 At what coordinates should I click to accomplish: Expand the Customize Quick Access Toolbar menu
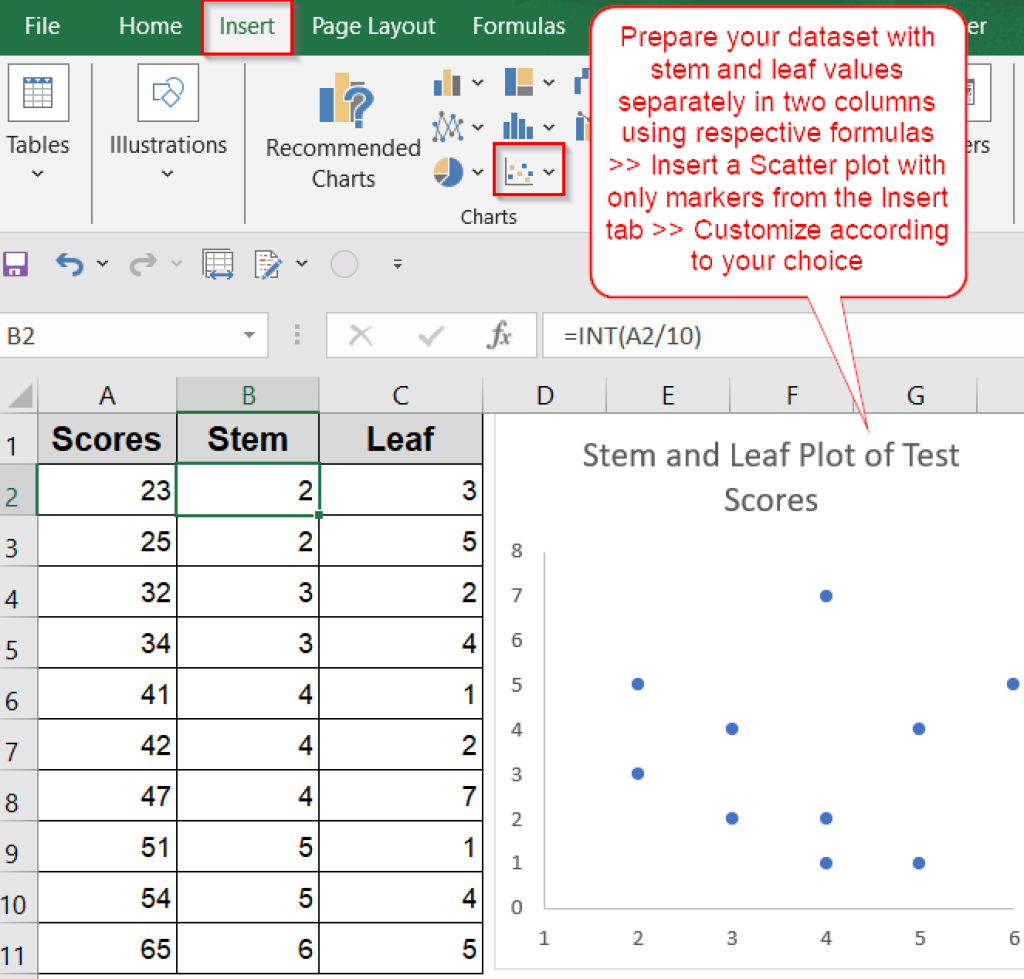click(x=397, y=264)
